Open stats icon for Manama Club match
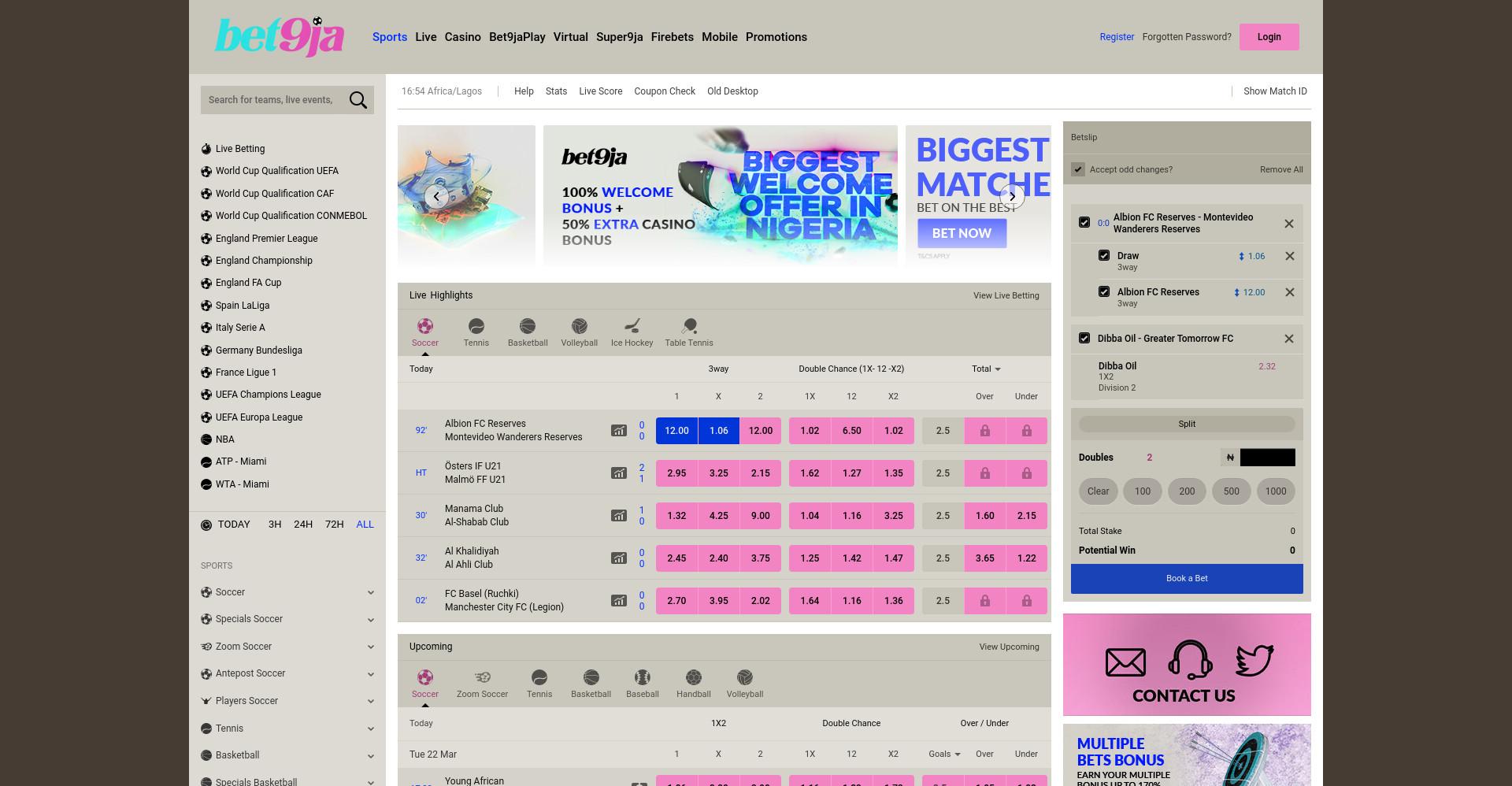Image resolution: width=1512 pixels, height=786 pixels. [619, 516]
